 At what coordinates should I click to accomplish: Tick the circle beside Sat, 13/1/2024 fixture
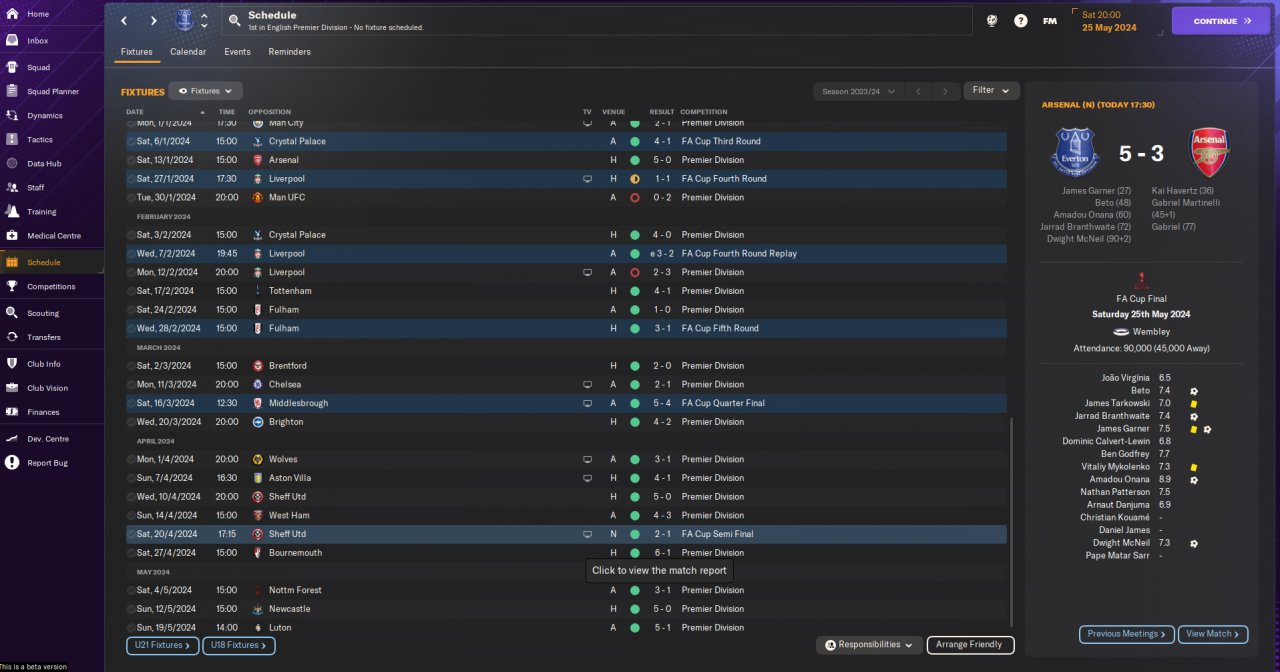(x=131, y=160)
